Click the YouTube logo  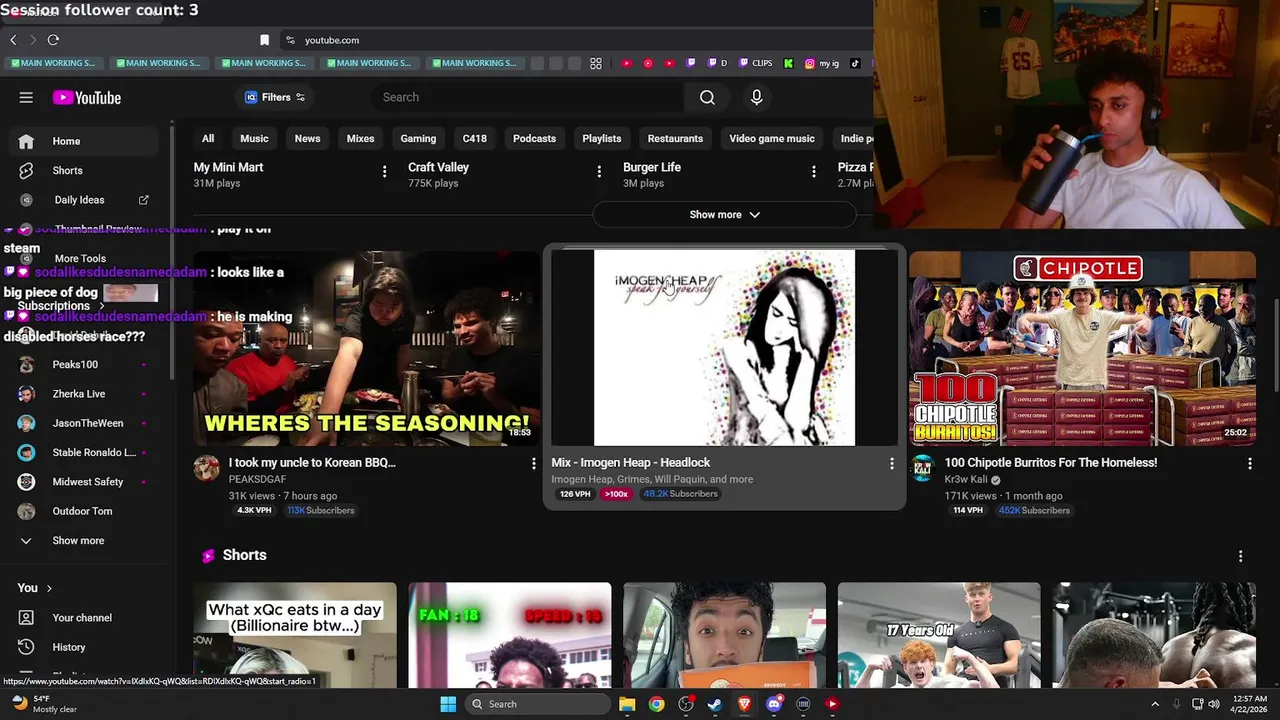pyautogui.click(x=87, y=97)
